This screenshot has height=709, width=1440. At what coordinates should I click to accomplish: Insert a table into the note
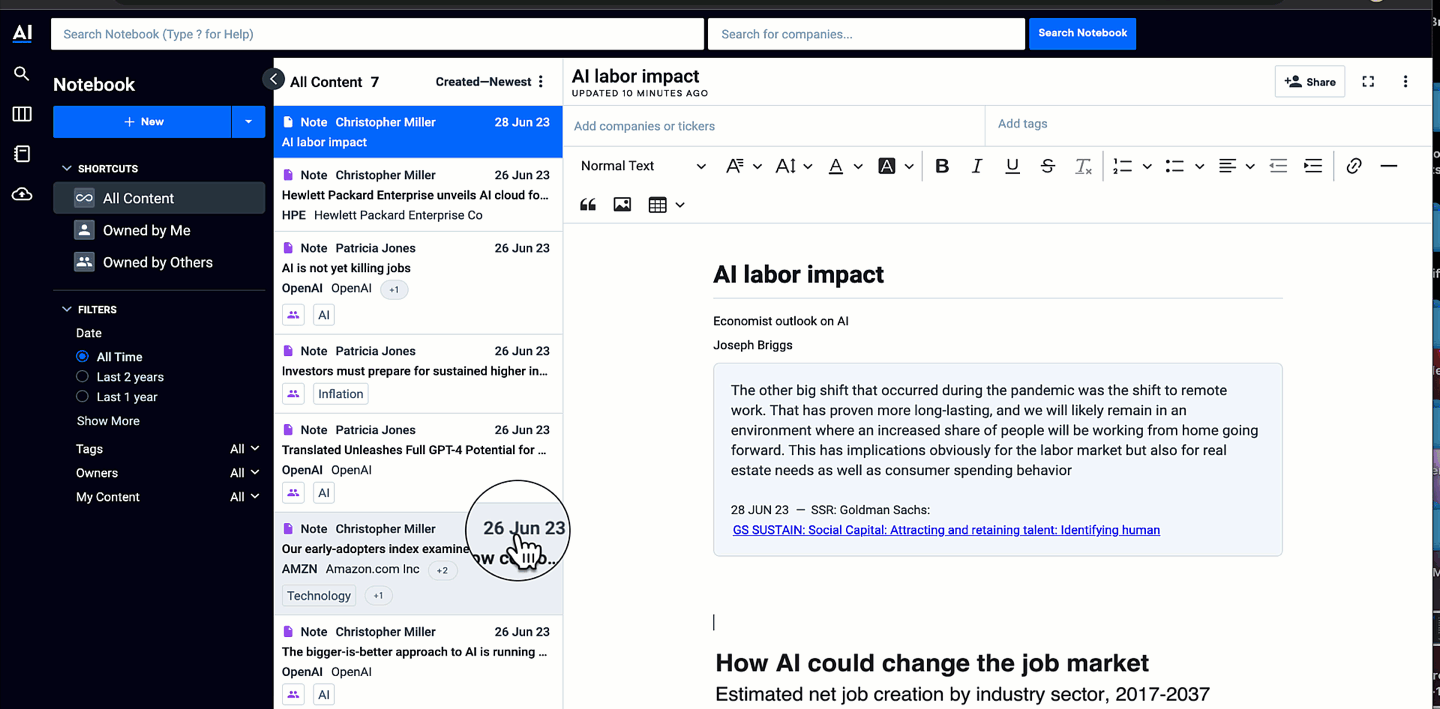(x=657, y=205)
